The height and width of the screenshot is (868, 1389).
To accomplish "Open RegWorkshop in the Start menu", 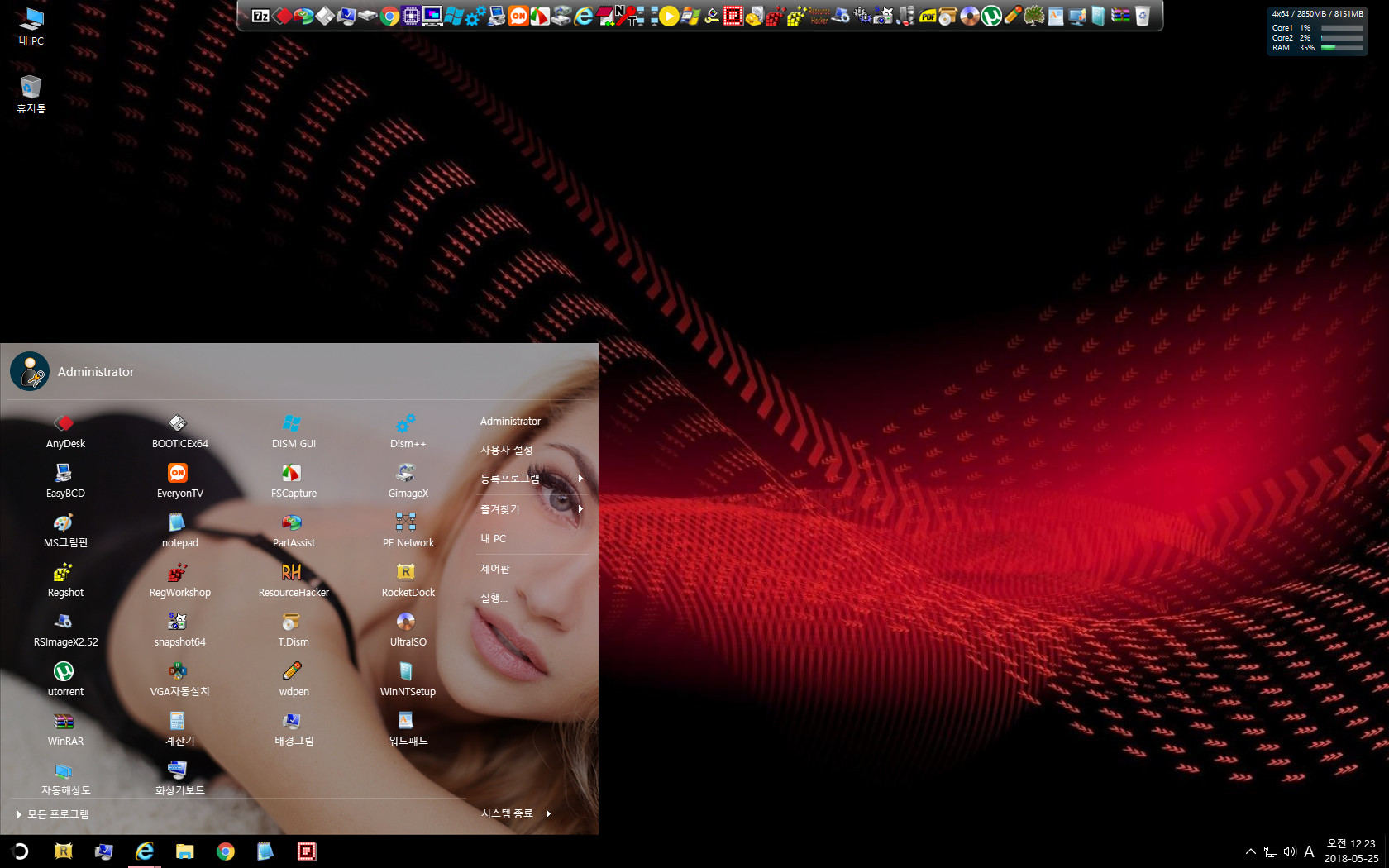I will pyautogui.click(x=179, y=580).
